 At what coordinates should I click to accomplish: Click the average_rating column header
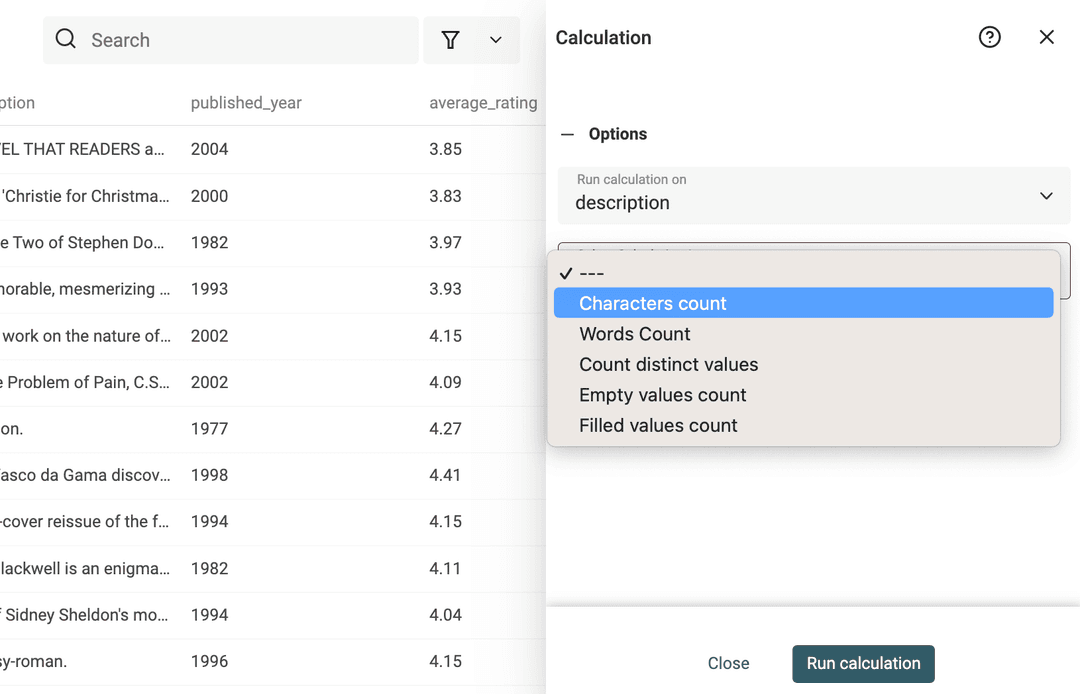click(483, 102)
